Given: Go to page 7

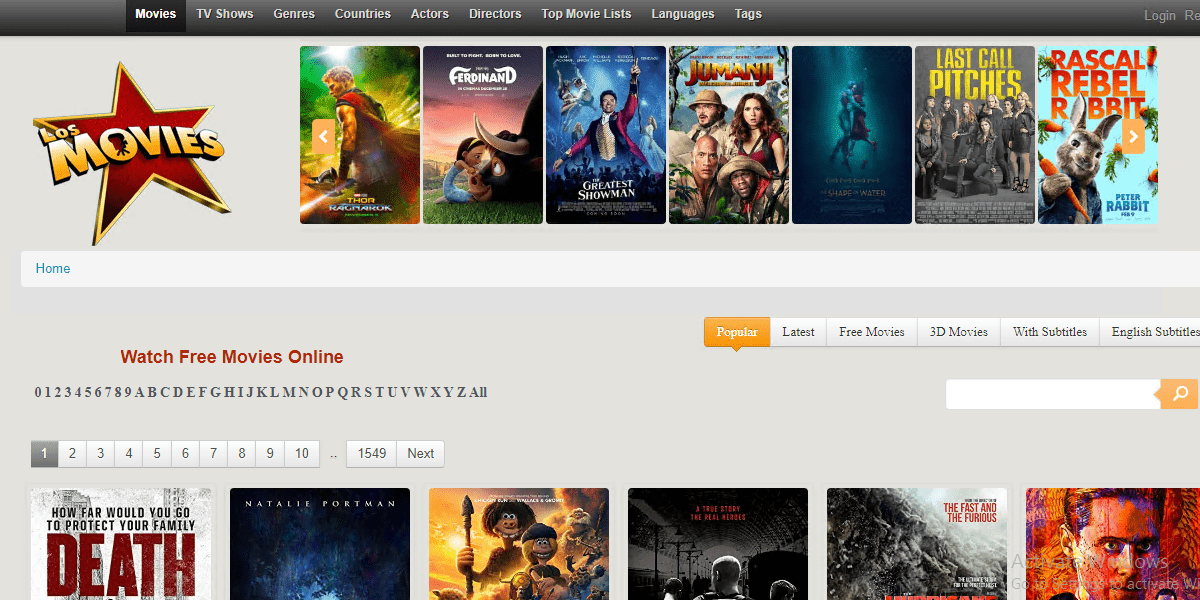Looking at the screenshot, I should [213, 454].
